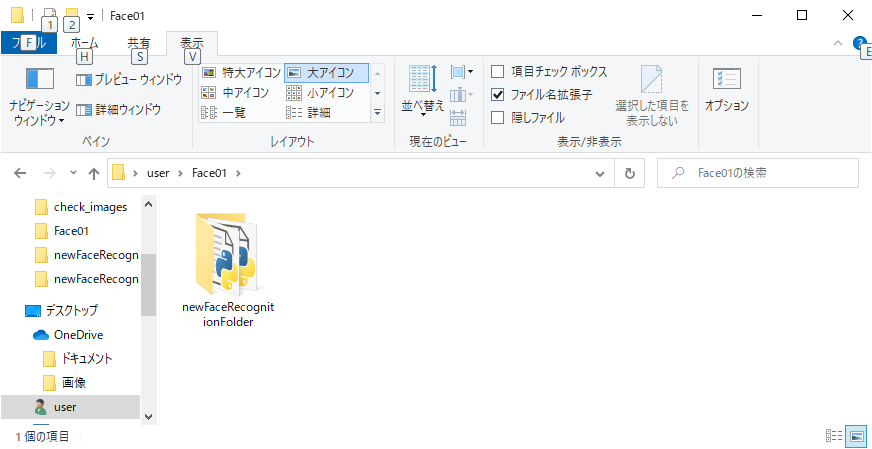Click the 表示 ribbon tab
Viewport: 872px width, 449px height.
tap(192, 43)
